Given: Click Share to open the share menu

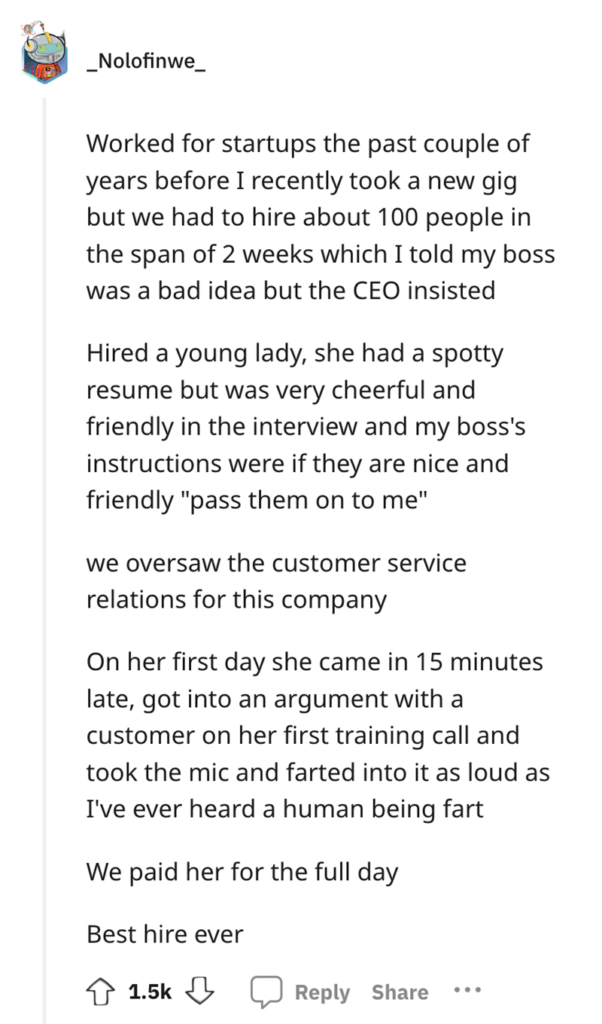Looking at the screenshot, I should pos(399,992).
